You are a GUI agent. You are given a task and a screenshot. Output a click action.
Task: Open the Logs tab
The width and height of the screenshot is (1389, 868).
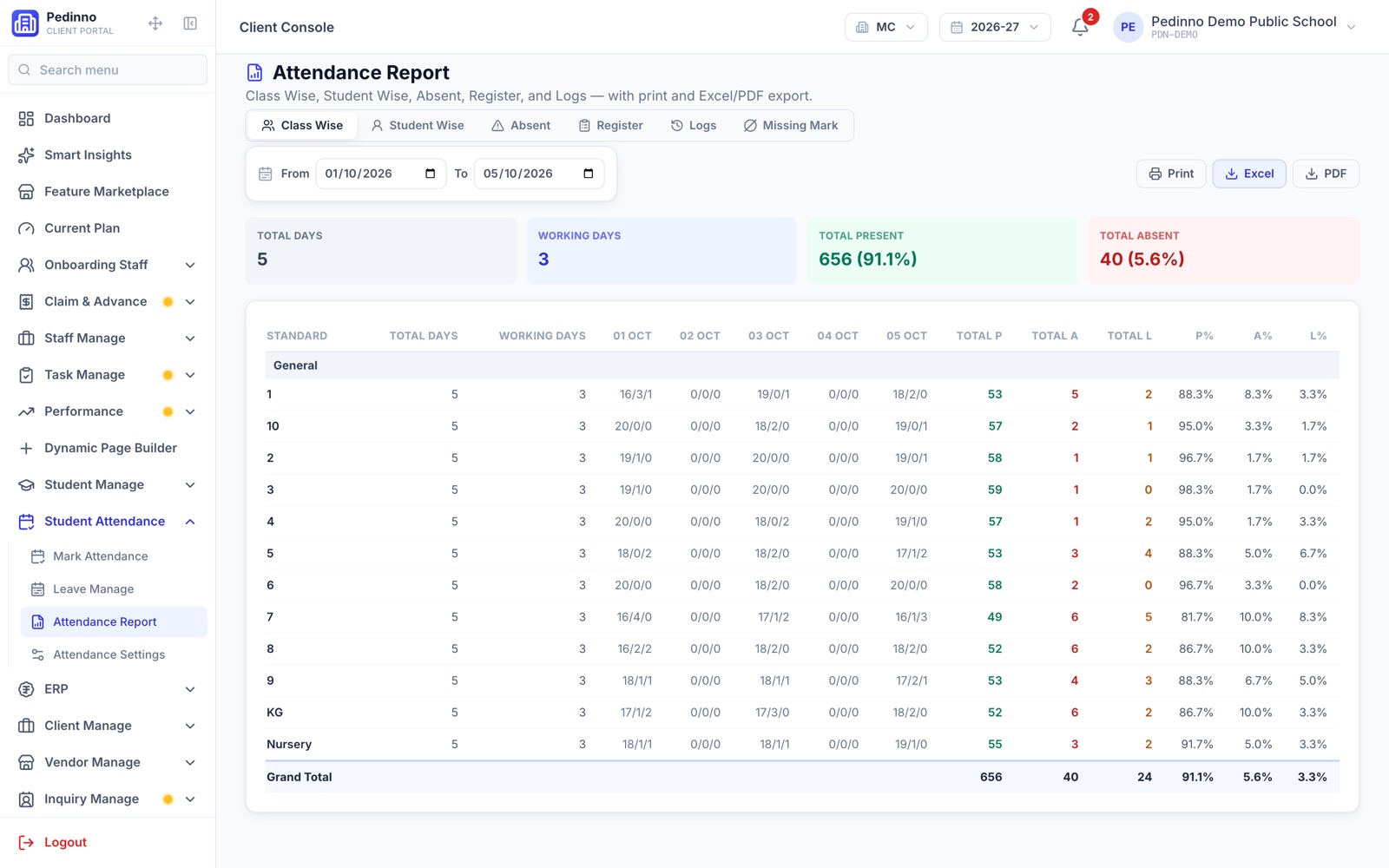(x=694, y=125)
